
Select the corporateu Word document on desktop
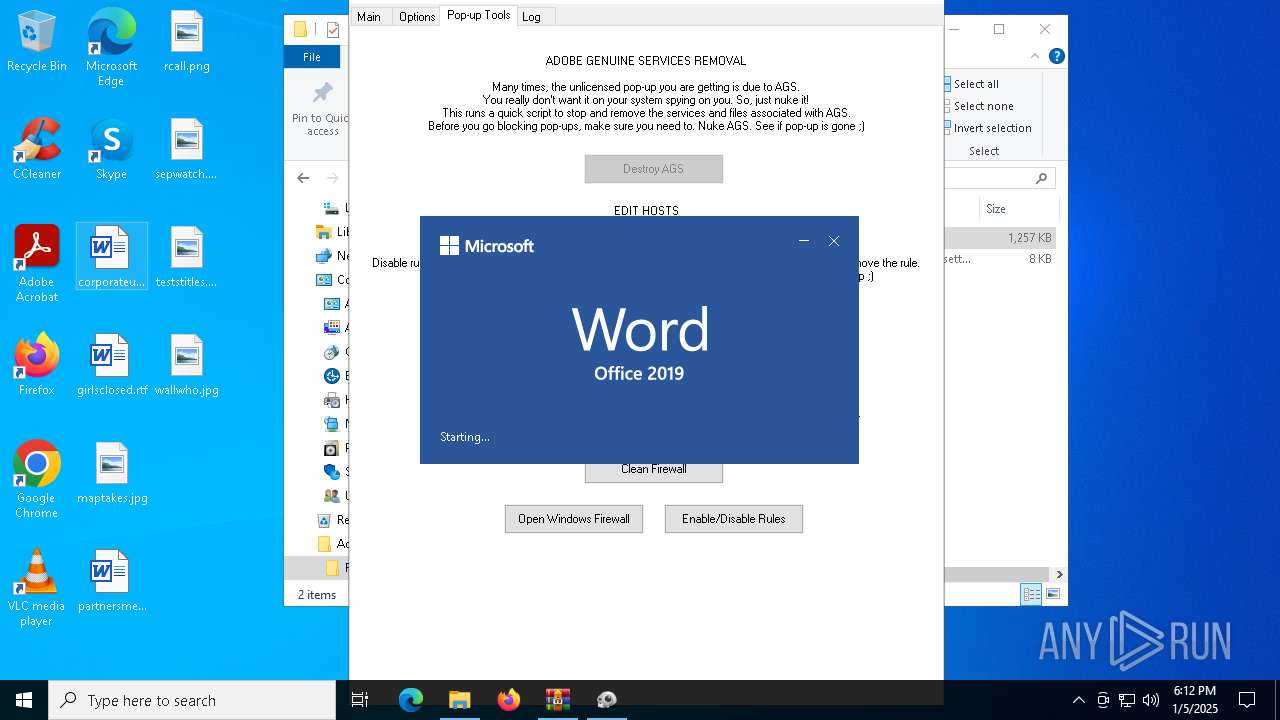(x=111, y=257)
